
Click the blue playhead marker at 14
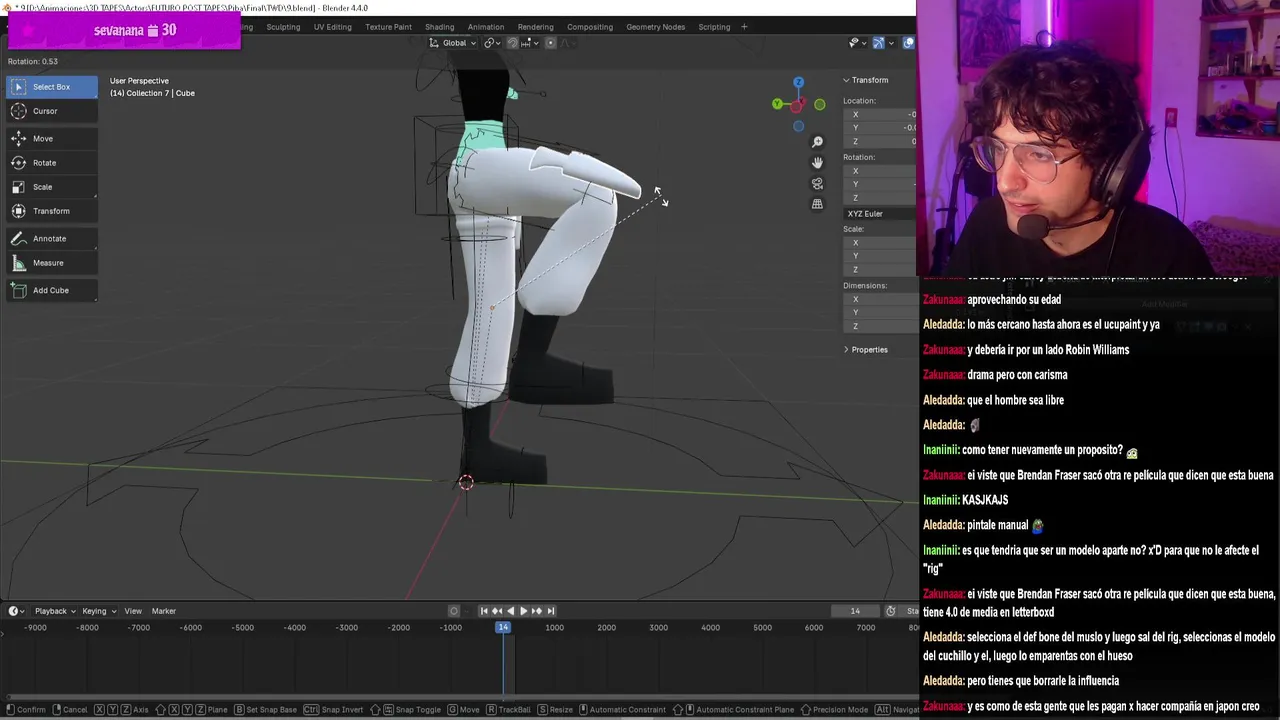coord(503,627)
